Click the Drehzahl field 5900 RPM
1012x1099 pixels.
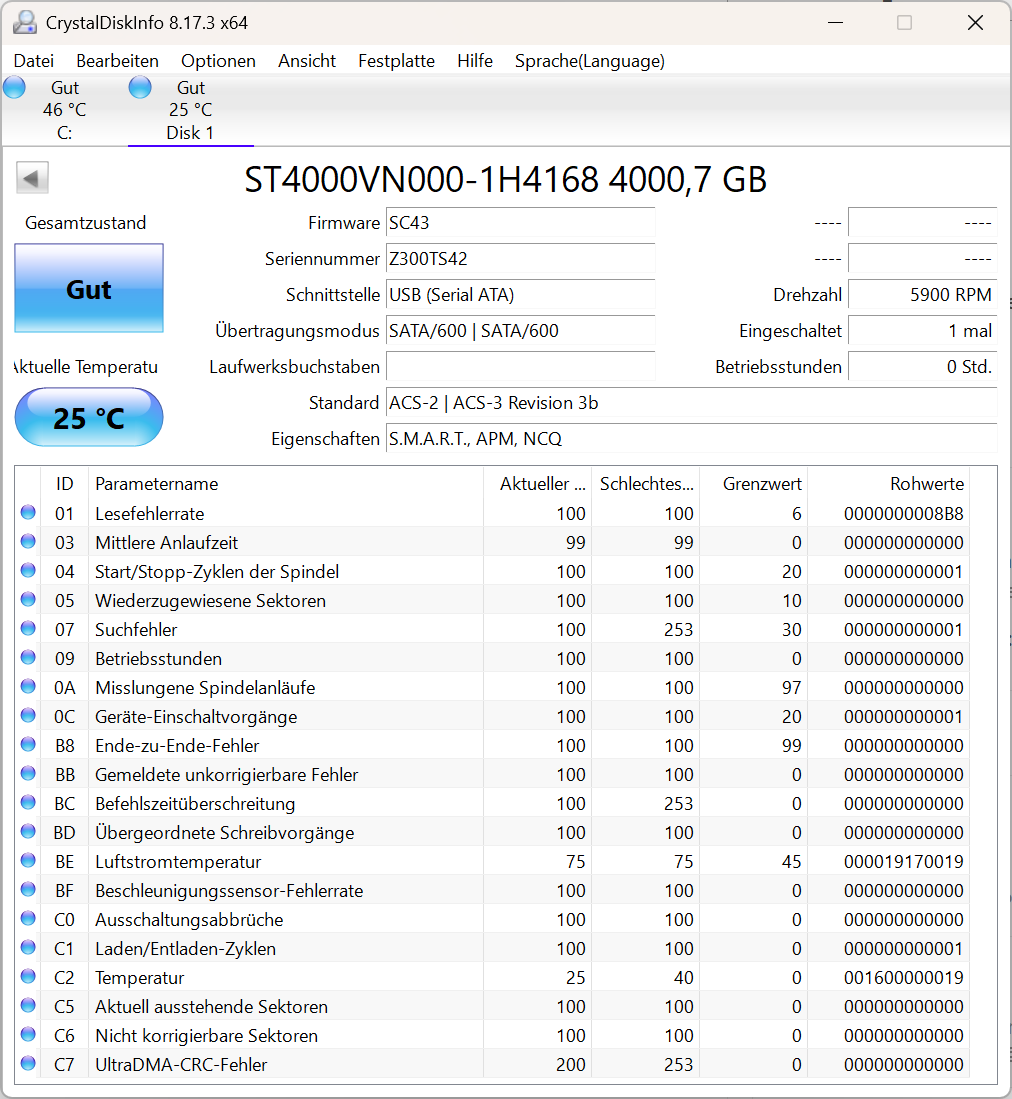[922, 295]
